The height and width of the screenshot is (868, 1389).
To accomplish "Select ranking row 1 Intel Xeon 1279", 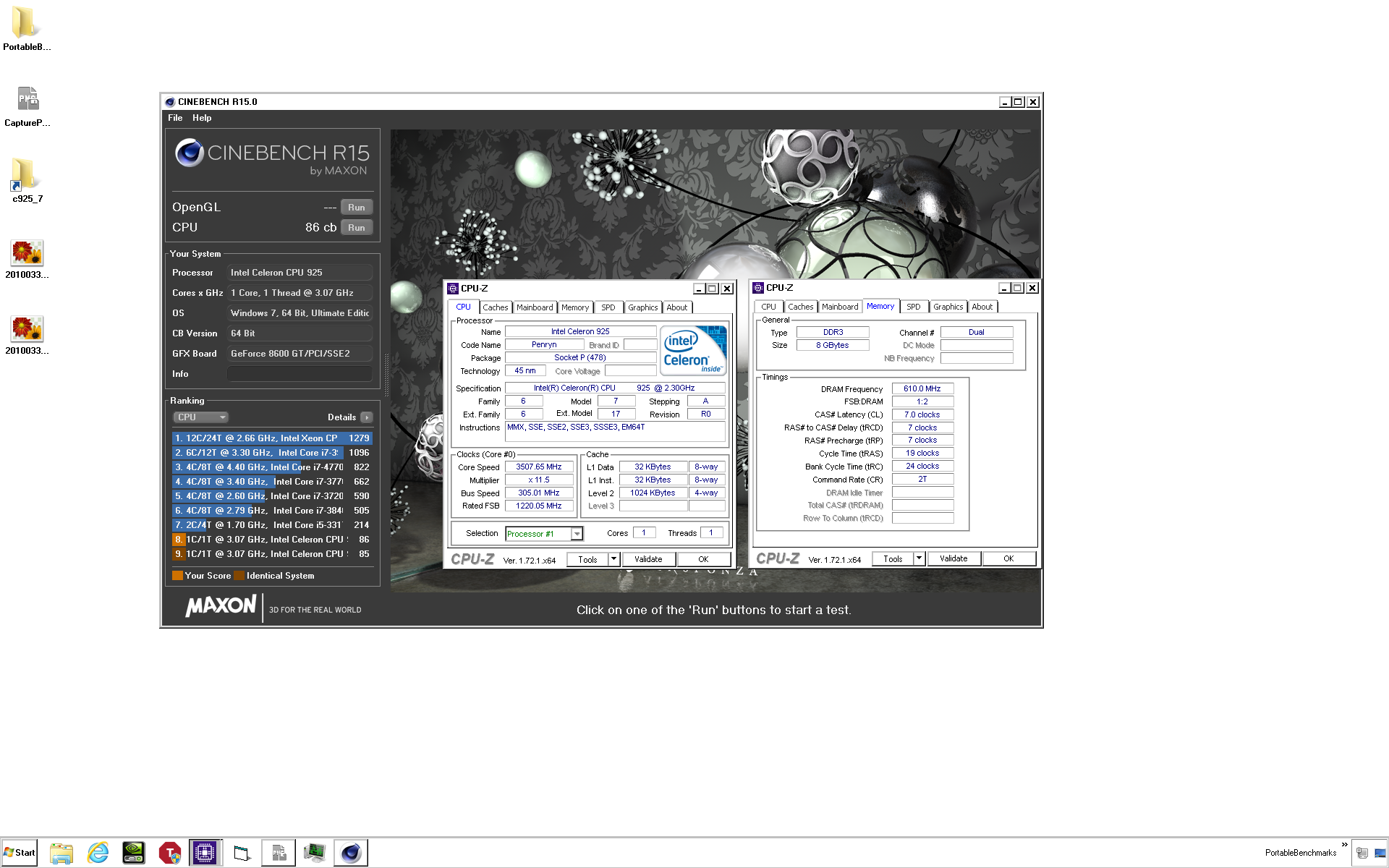I will (272, 438).
